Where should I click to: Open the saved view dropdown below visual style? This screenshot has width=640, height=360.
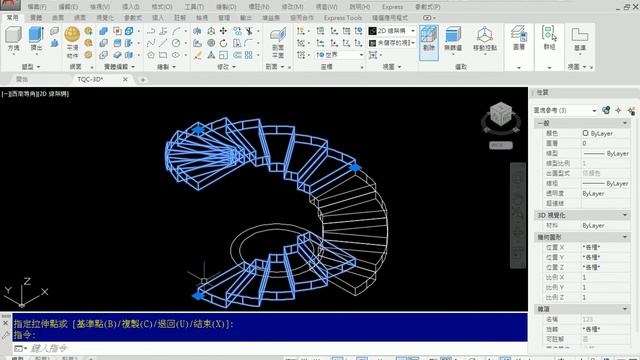click(x=392, y=42)
